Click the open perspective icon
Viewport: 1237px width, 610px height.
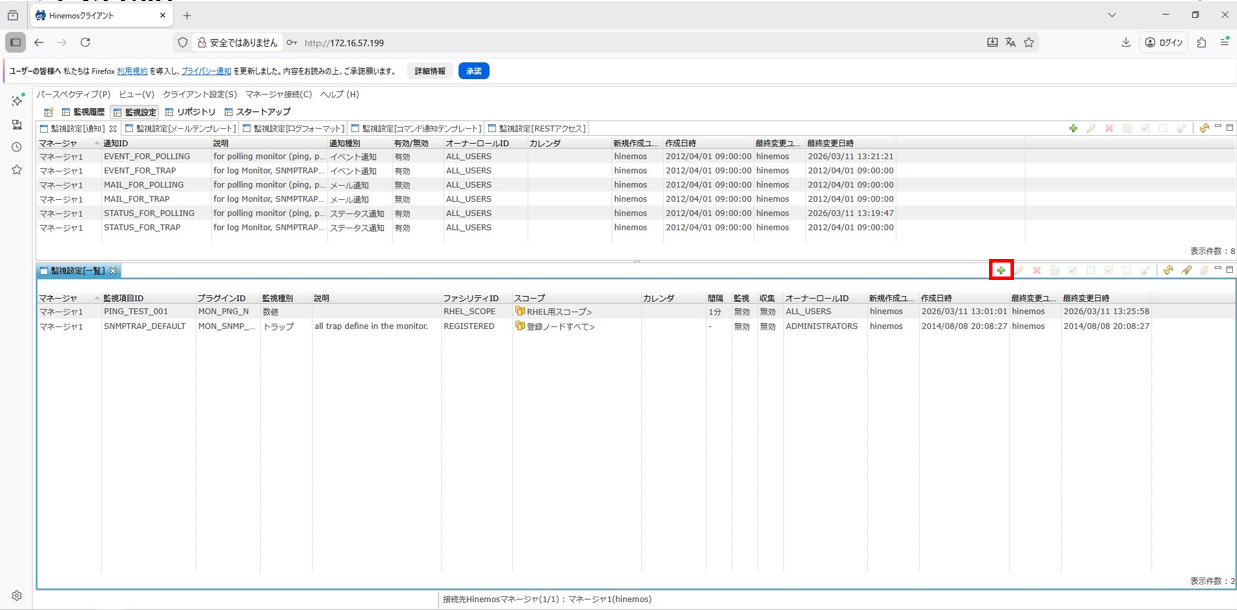click(x=48, y=112)
